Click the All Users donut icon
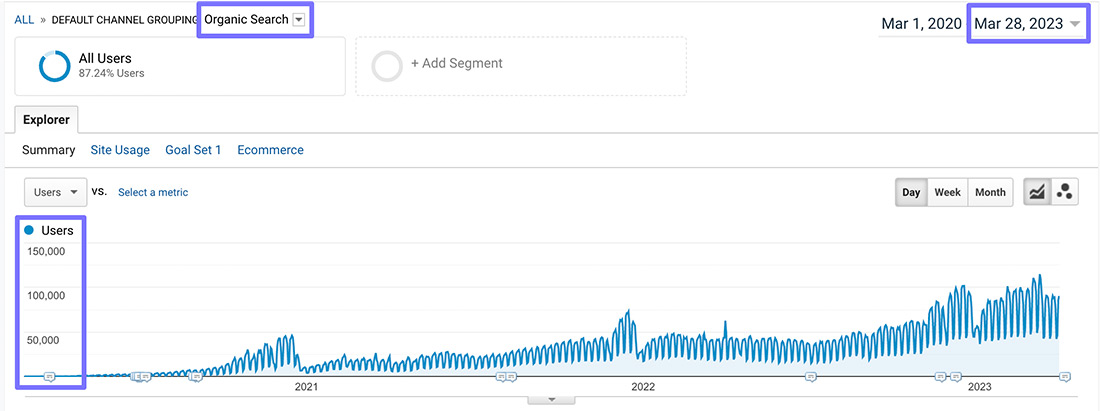 54,66
